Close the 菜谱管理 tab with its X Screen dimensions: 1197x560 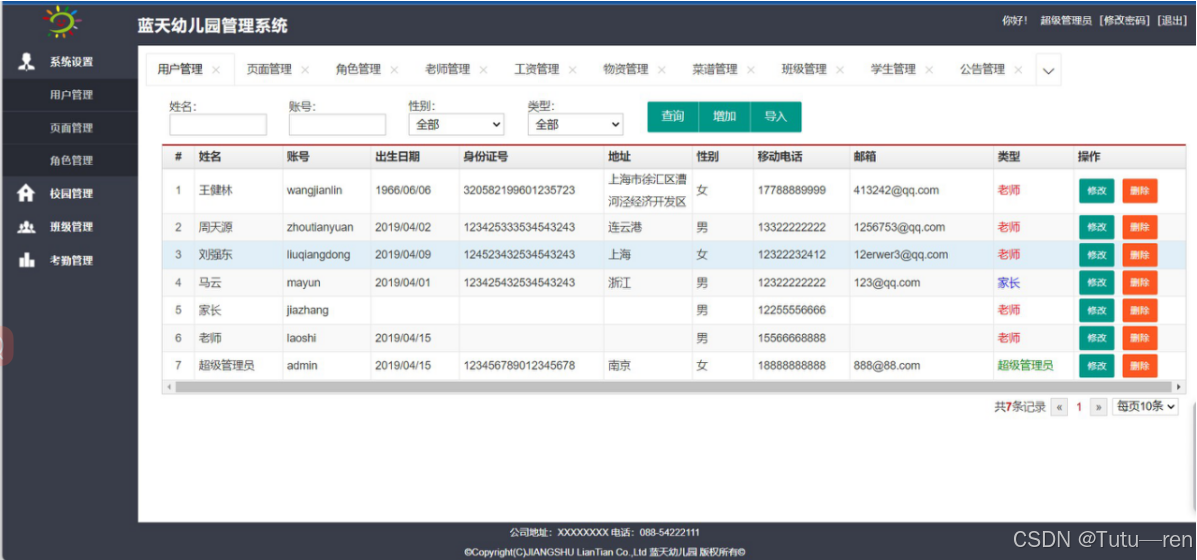(751, 69)
